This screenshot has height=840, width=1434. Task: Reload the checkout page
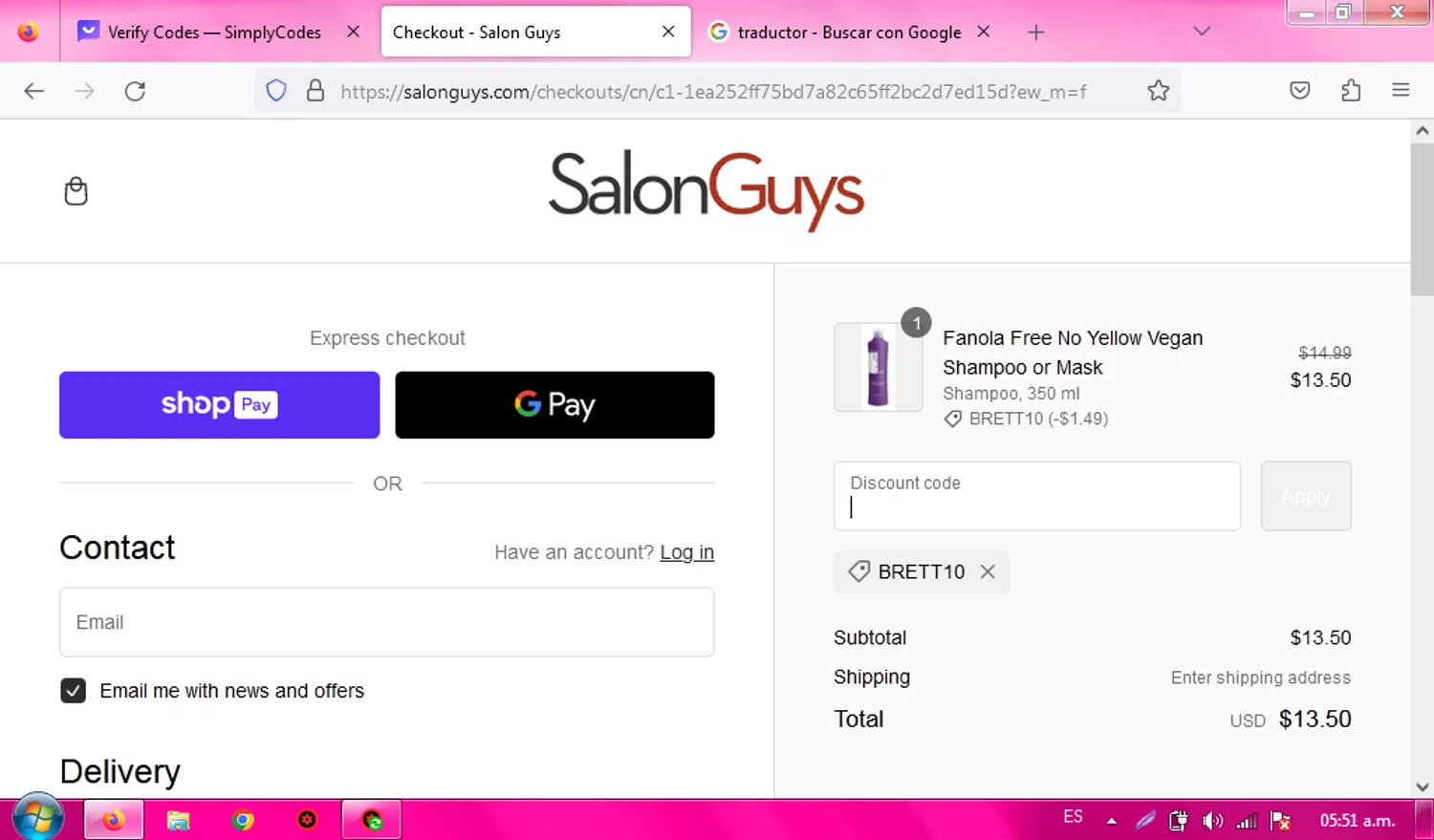135,91
